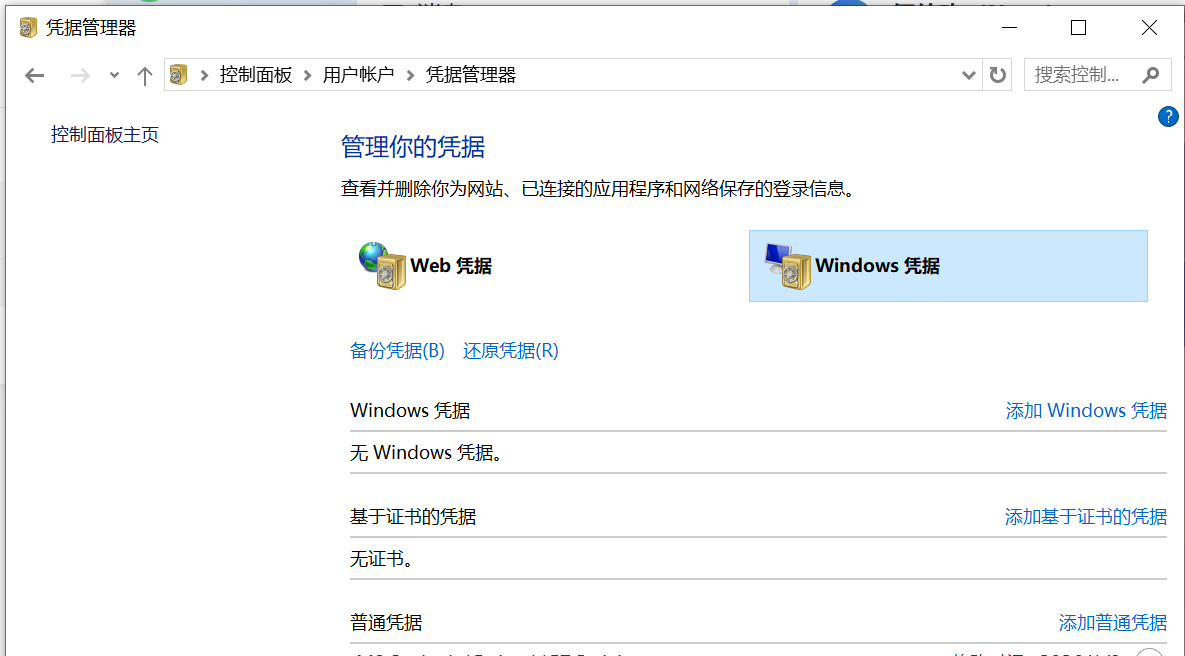This screenshot has height=656, width=1185.
Task: Click the Windows 凭据 computer safe icon
Action: 787,266
